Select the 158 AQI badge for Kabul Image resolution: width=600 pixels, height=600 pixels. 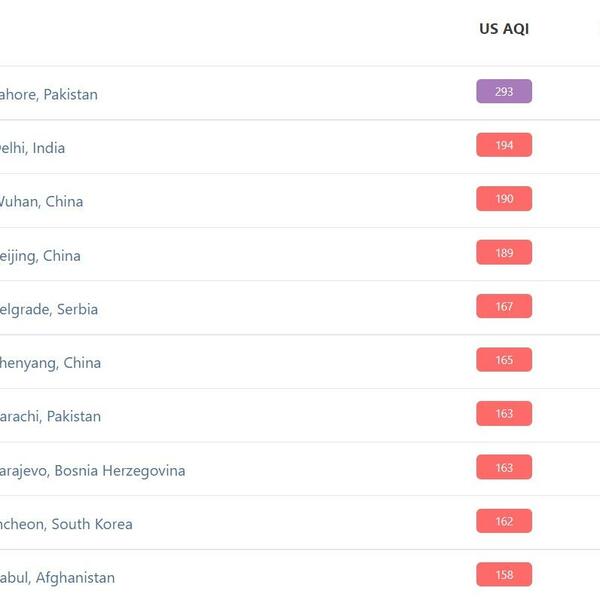pos(504,575)
